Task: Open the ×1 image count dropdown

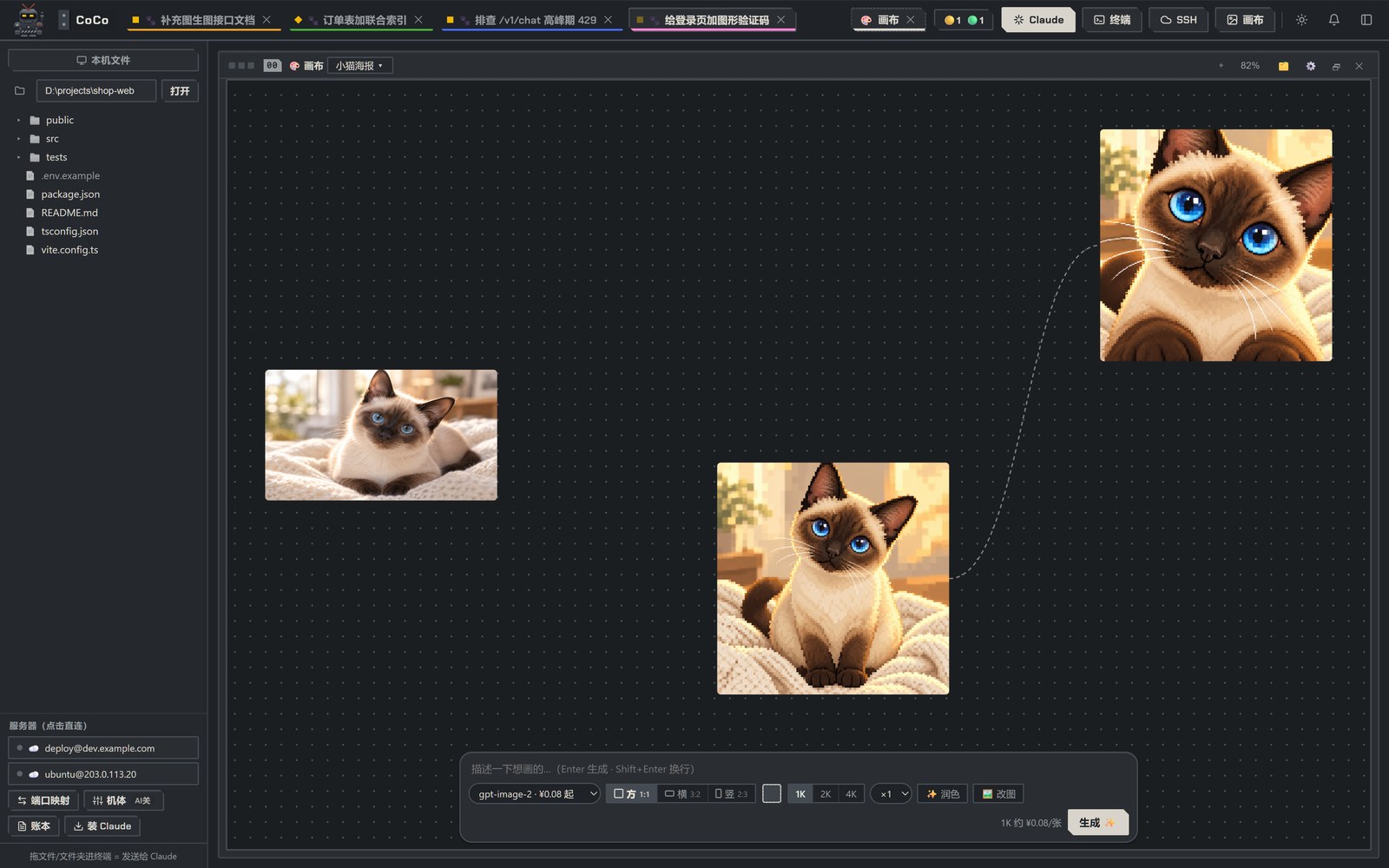Action: click(892, 794)
